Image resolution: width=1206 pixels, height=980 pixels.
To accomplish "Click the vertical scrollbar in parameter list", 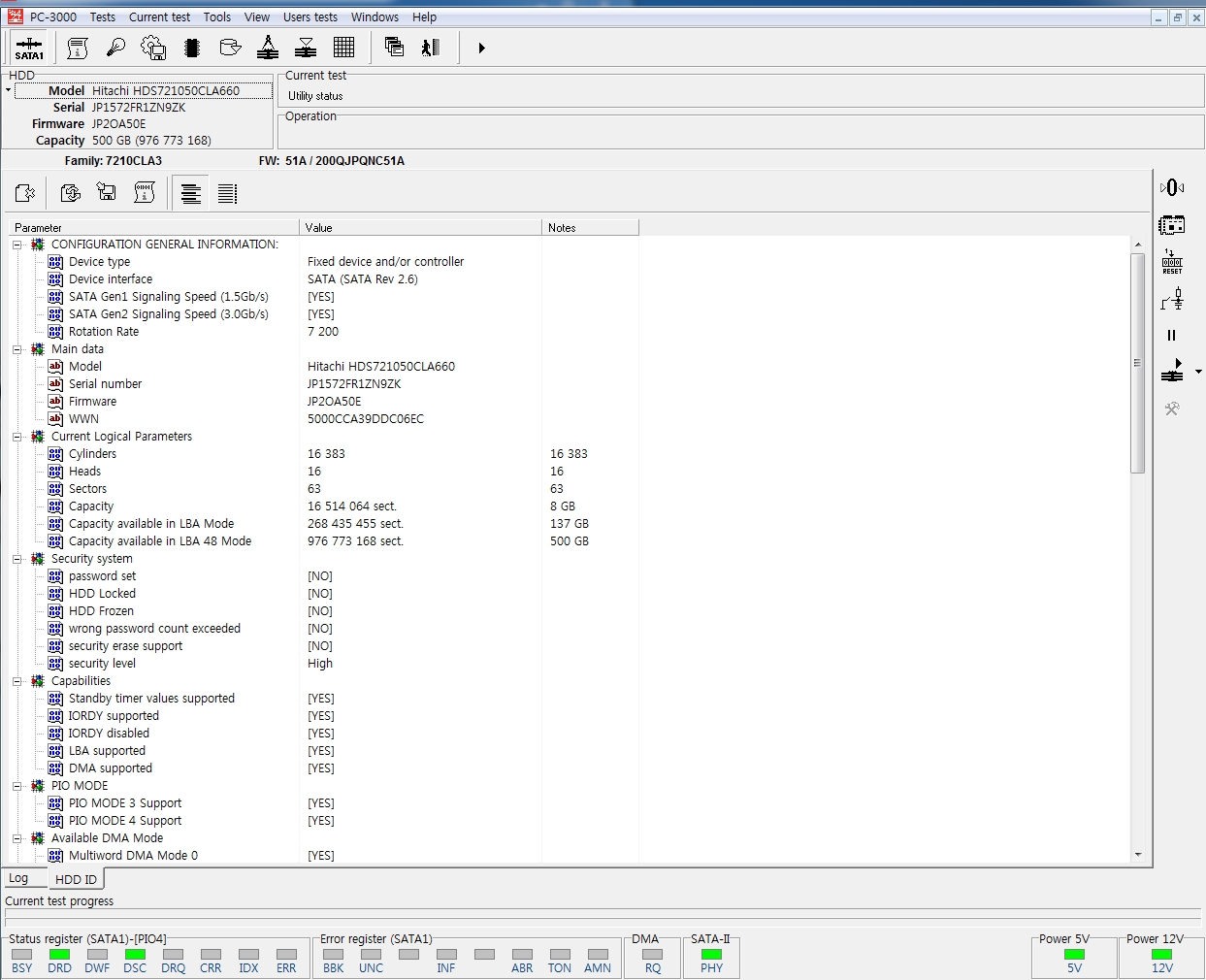I will (x=1137, y=363).
